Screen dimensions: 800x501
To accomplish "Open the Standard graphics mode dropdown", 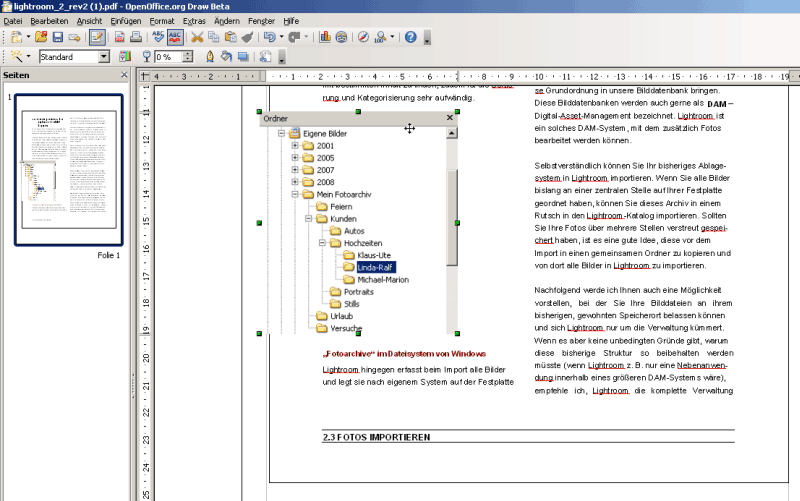I will pos(105,57).
